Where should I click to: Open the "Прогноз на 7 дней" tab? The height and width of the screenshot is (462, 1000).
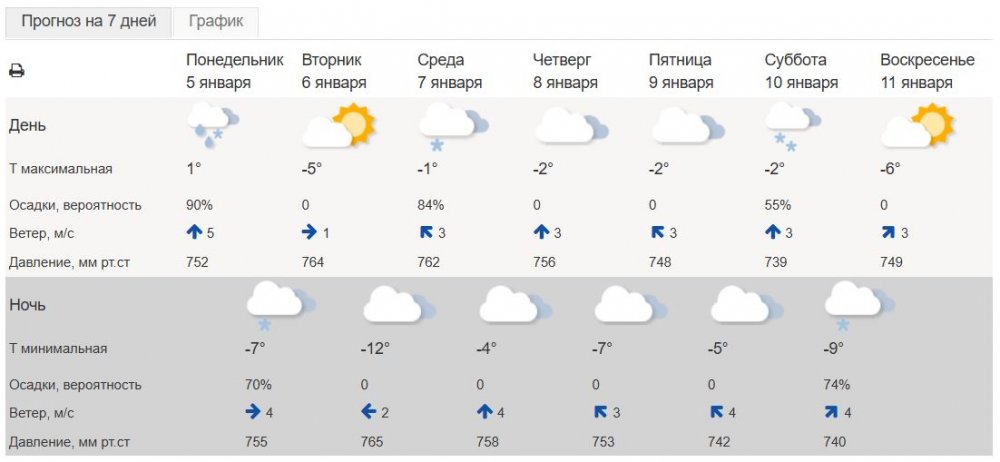[88, 21]
